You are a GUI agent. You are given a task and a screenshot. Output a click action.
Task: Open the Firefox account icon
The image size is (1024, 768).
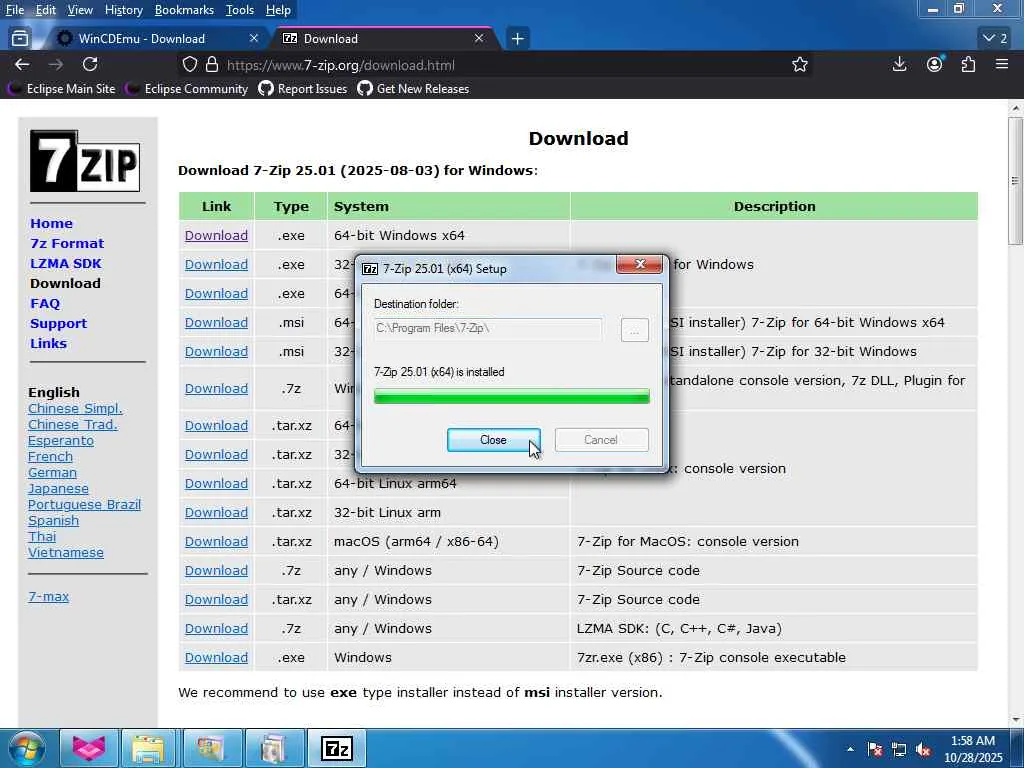click(935, 64)
